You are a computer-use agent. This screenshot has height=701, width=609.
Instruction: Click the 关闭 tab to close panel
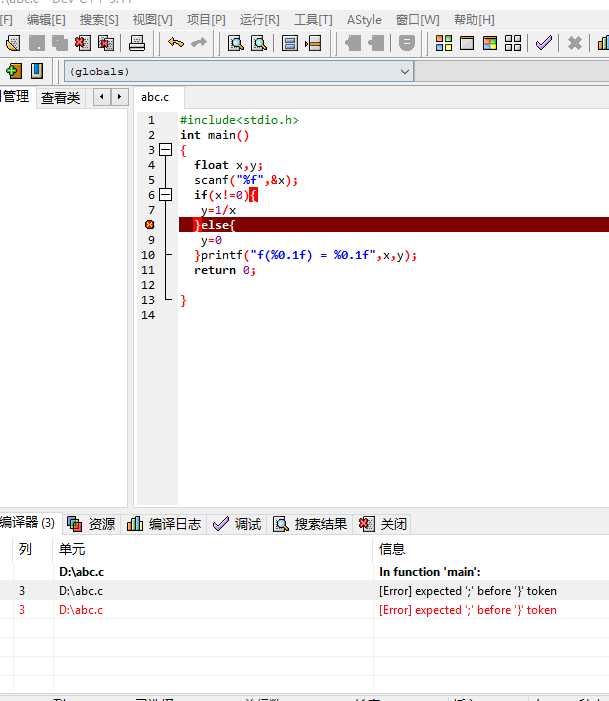point(383,524)
